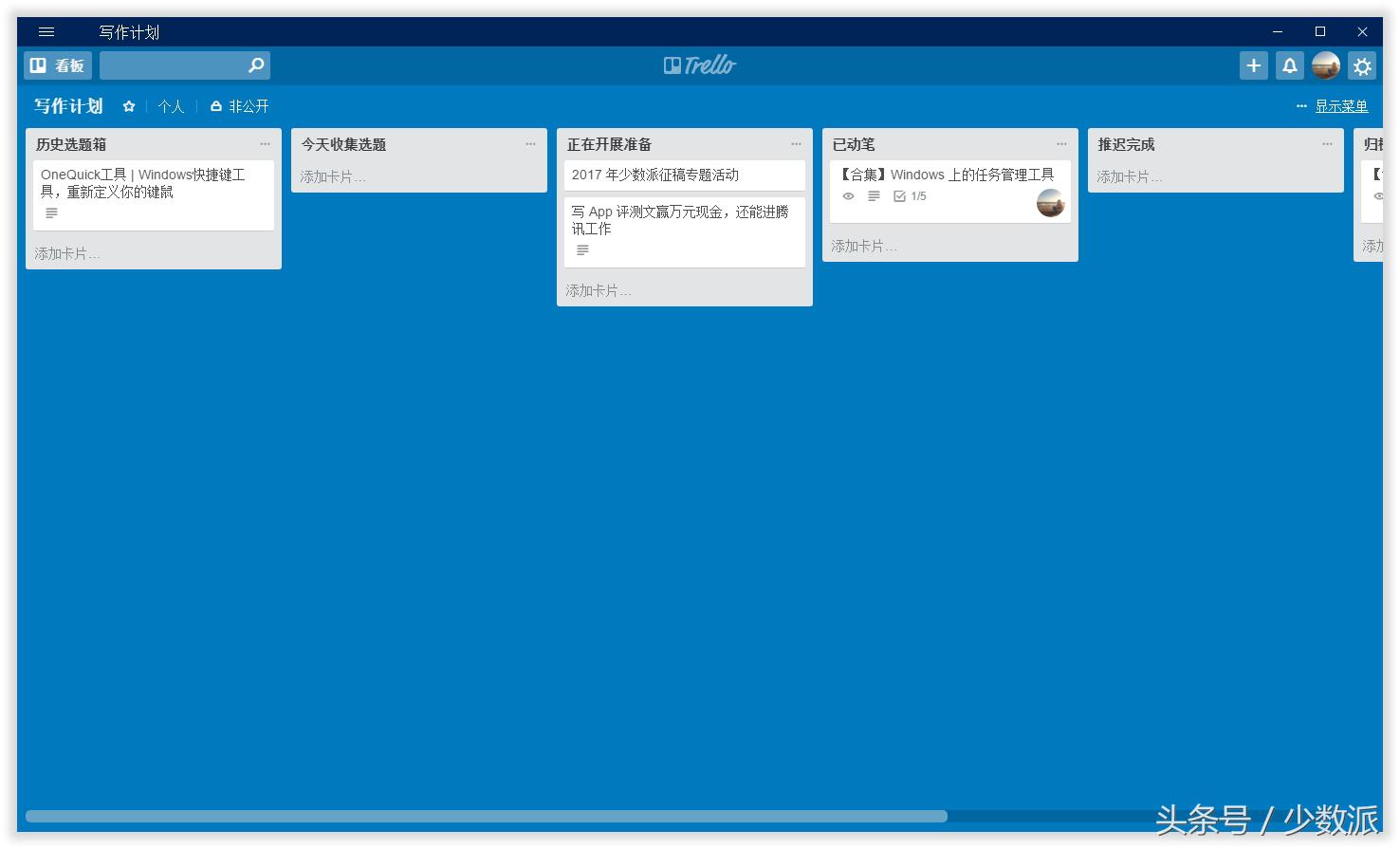Click the 1/5 checklist progress badge
The width and height of the screenshot is (1400, 849).
pos(909,196)
